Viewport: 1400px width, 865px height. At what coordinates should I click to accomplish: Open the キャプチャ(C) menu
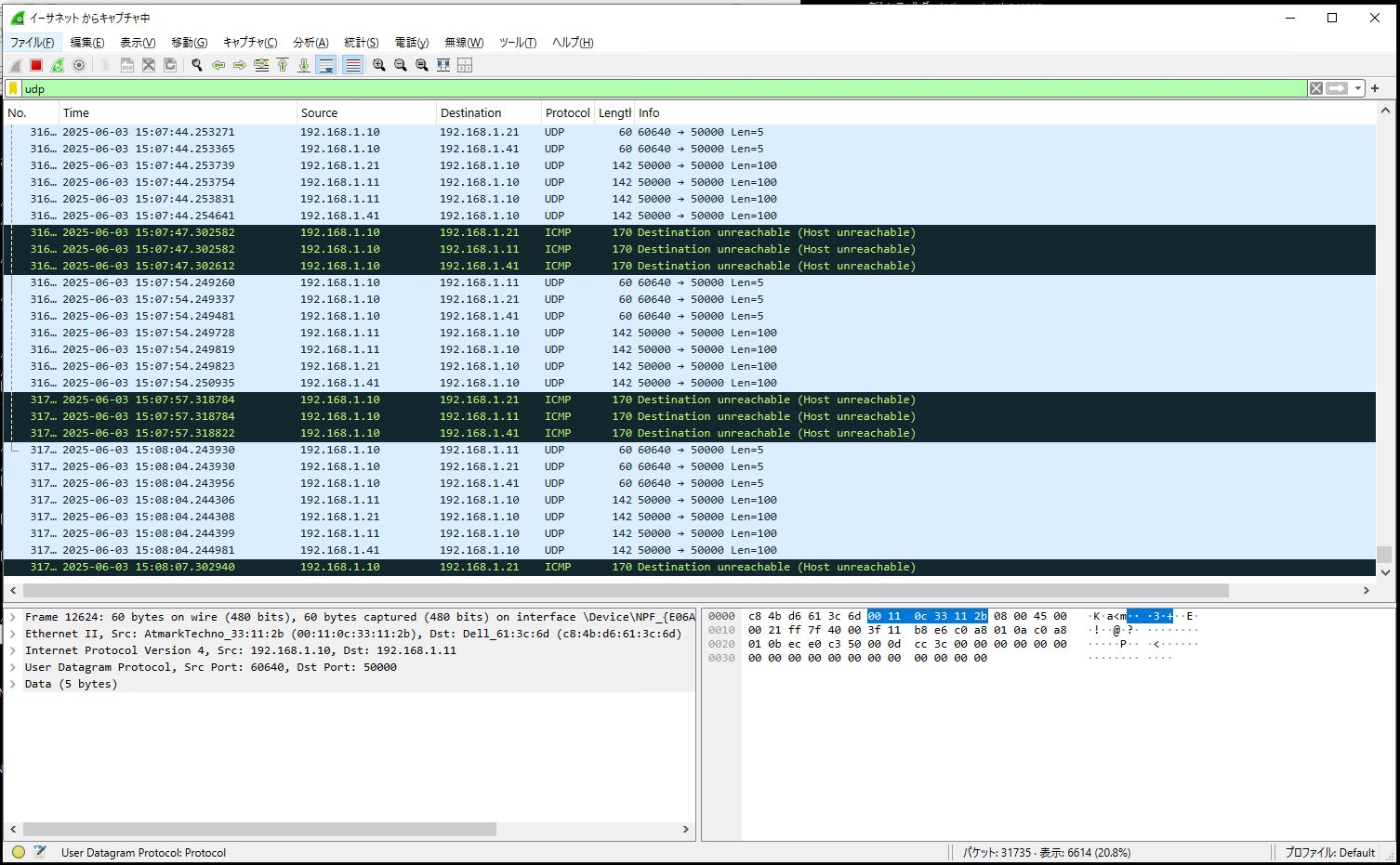[250, 43]
